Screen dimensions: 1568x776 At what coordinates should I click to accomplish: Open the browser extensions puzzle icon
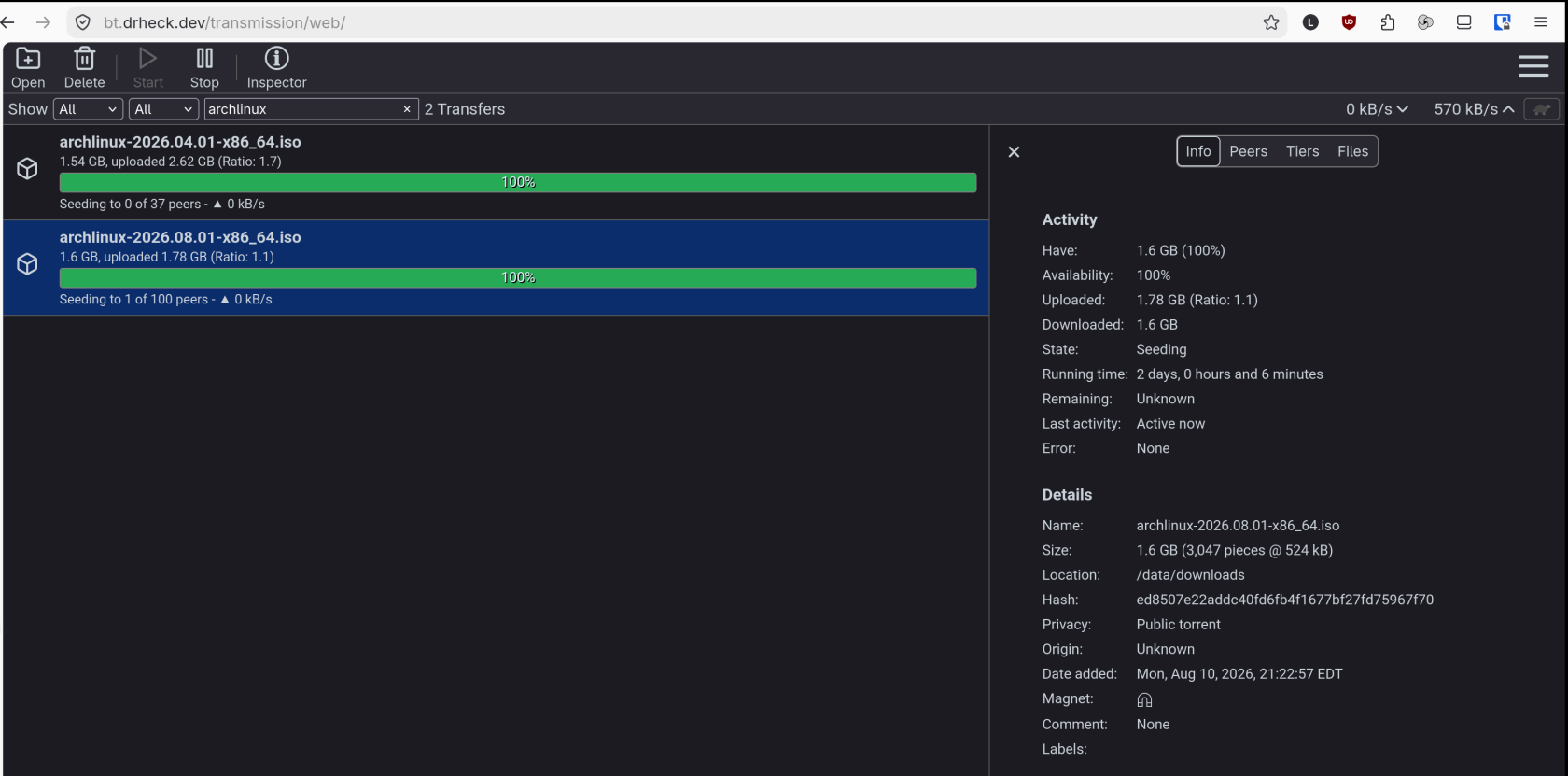[1388, 22]
